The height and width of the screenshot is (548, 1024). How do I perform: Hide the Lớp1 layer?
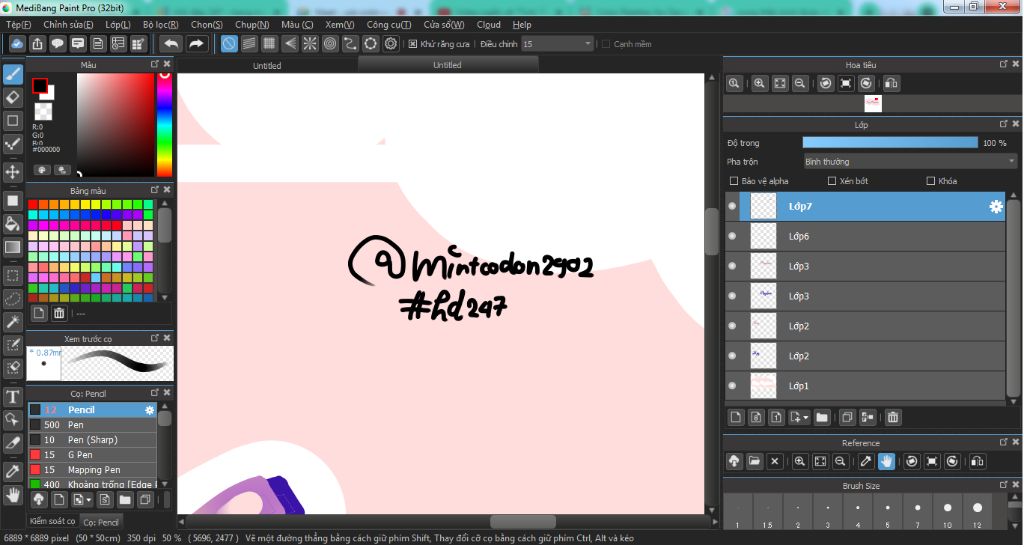point(732,386)
